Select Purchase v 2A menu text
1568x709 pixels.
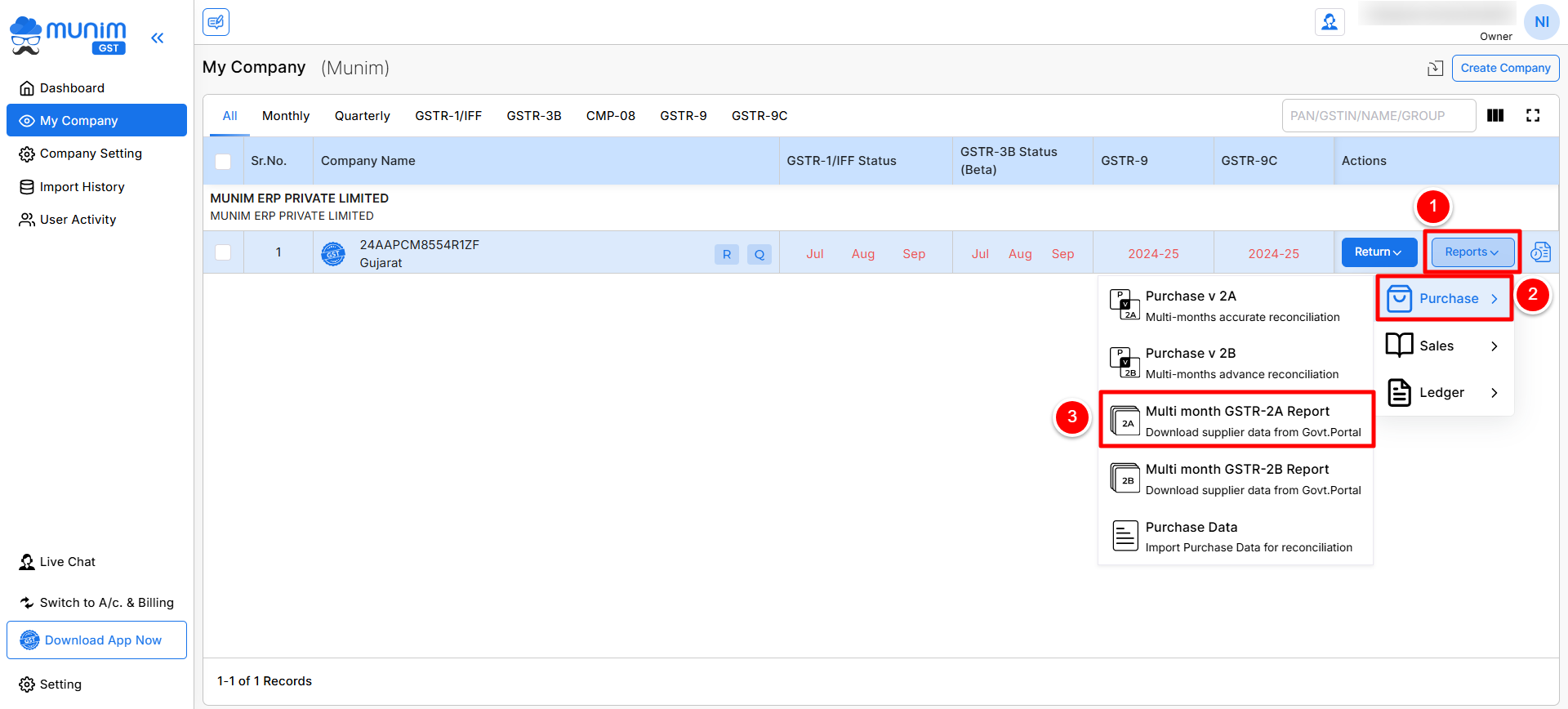pos(1191,297)
